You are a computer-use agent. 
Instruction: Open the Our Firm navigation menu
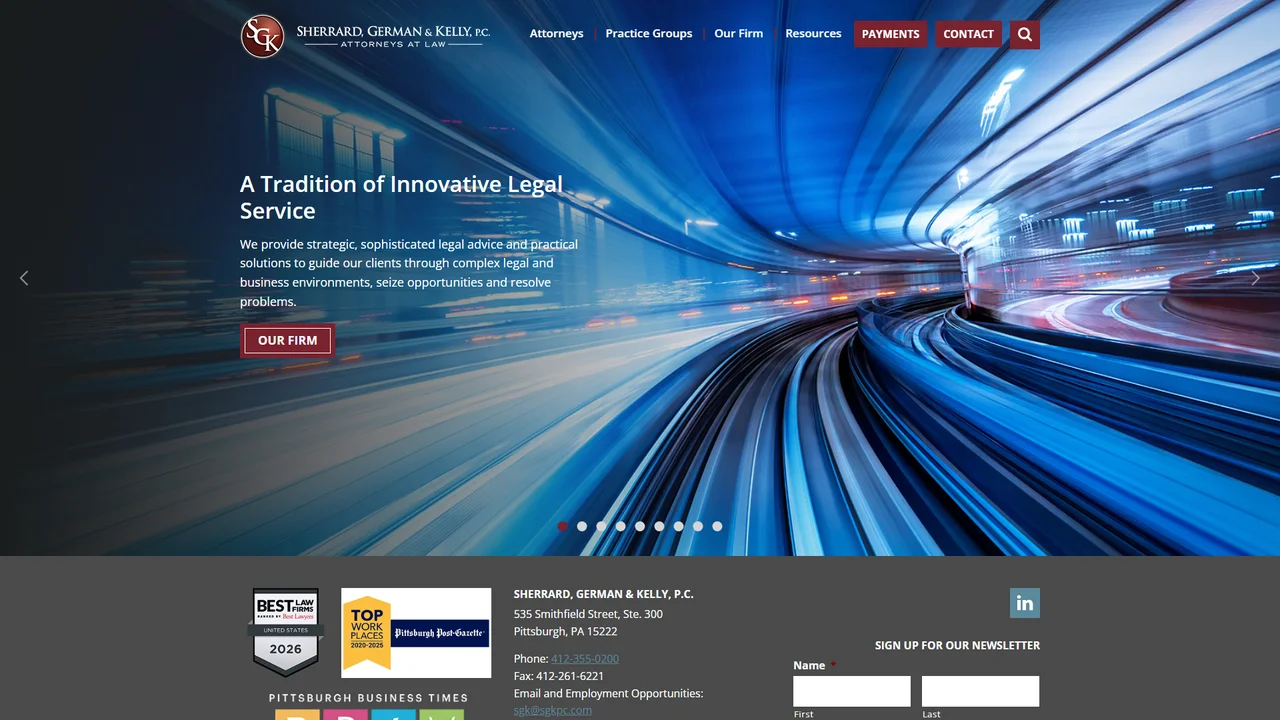[x=739, y=34]
